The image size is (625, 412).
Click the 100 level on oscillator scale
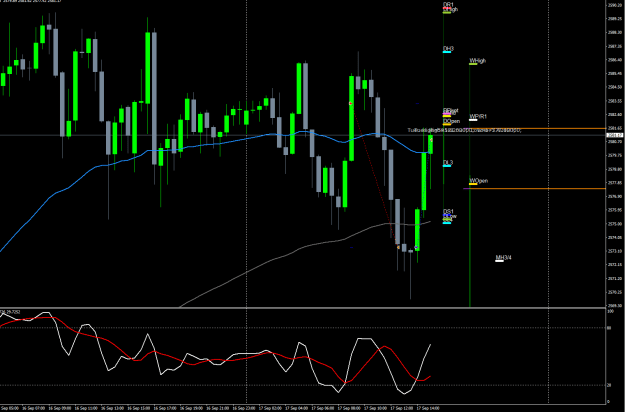610,312
